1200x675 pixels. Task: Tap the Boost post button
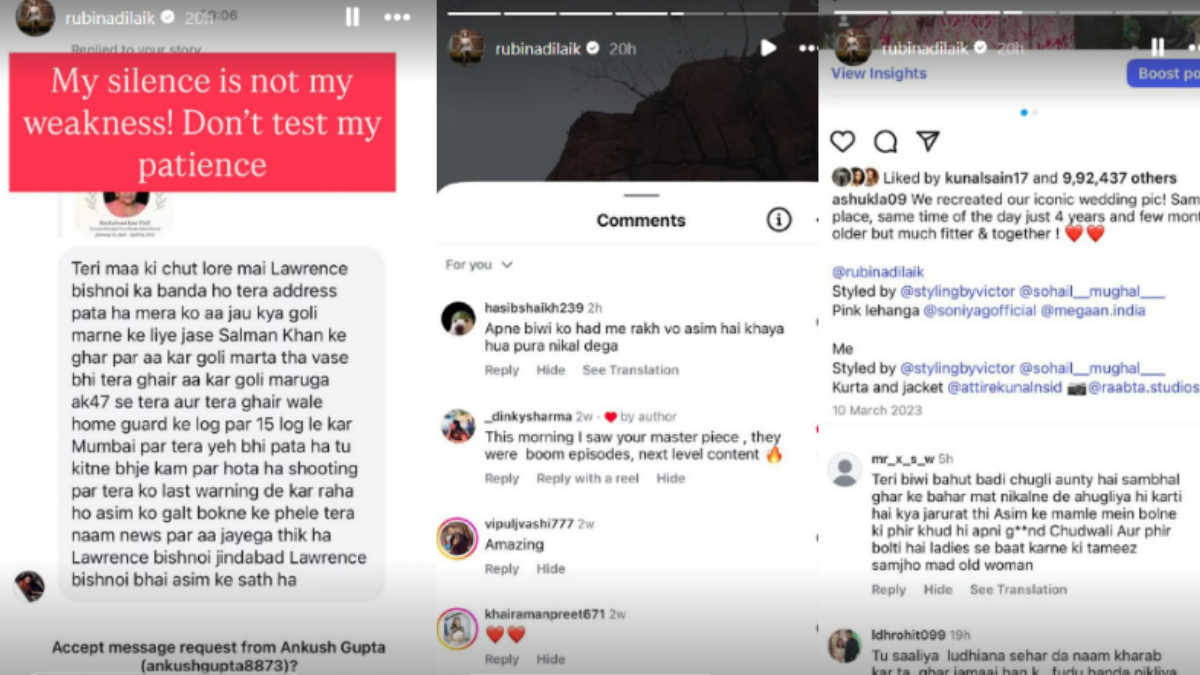point(1165,73)
